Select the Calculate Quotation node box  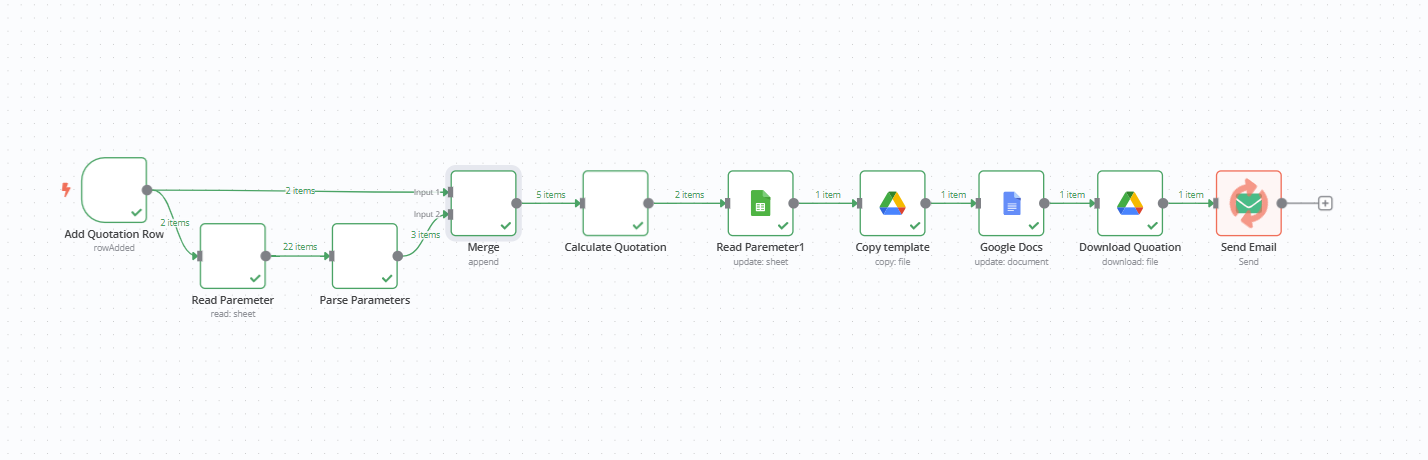point(616,203)
